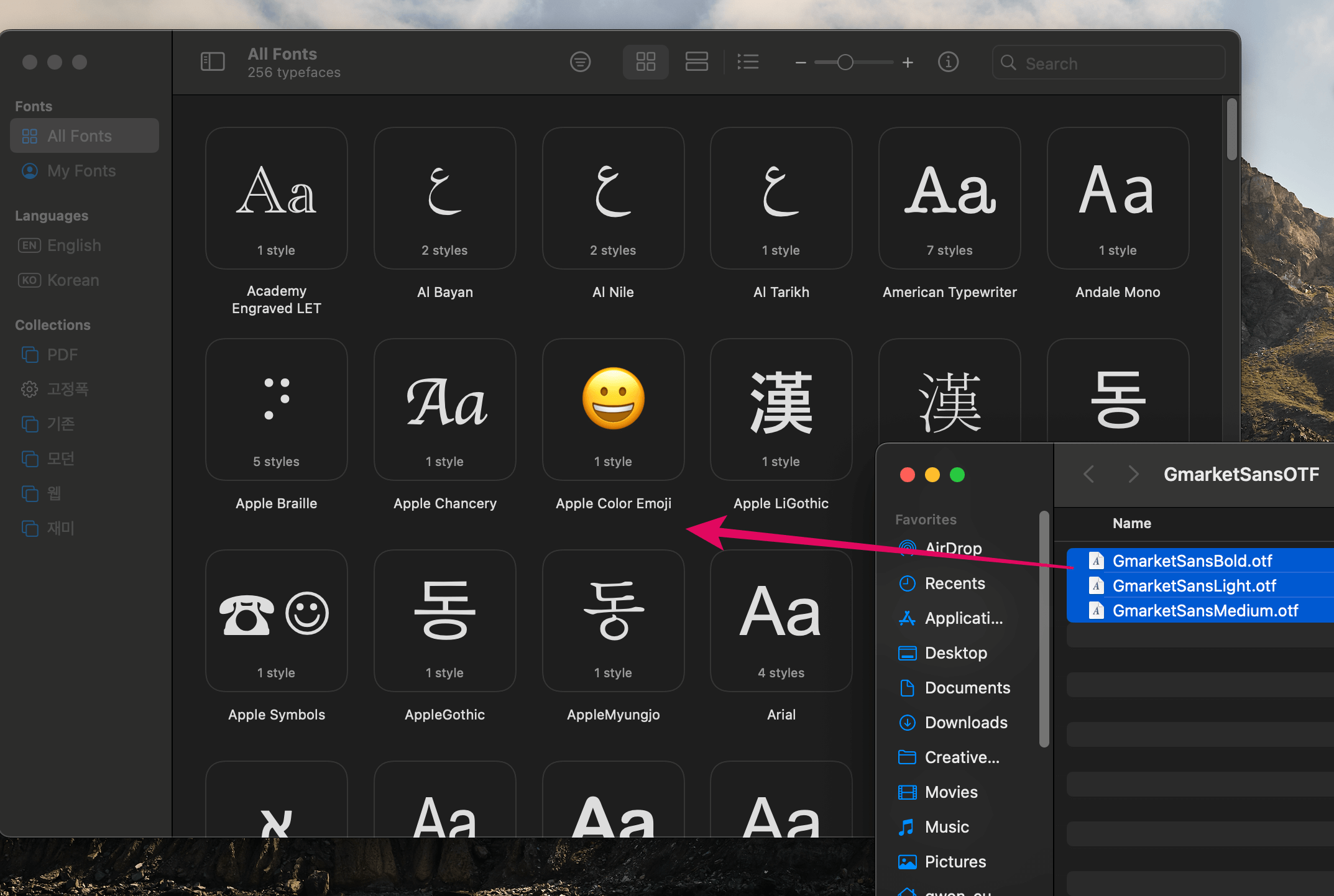This screenshot has width=1334, height=896.
Task: Switch to grid view
Action: coord(645,62)
